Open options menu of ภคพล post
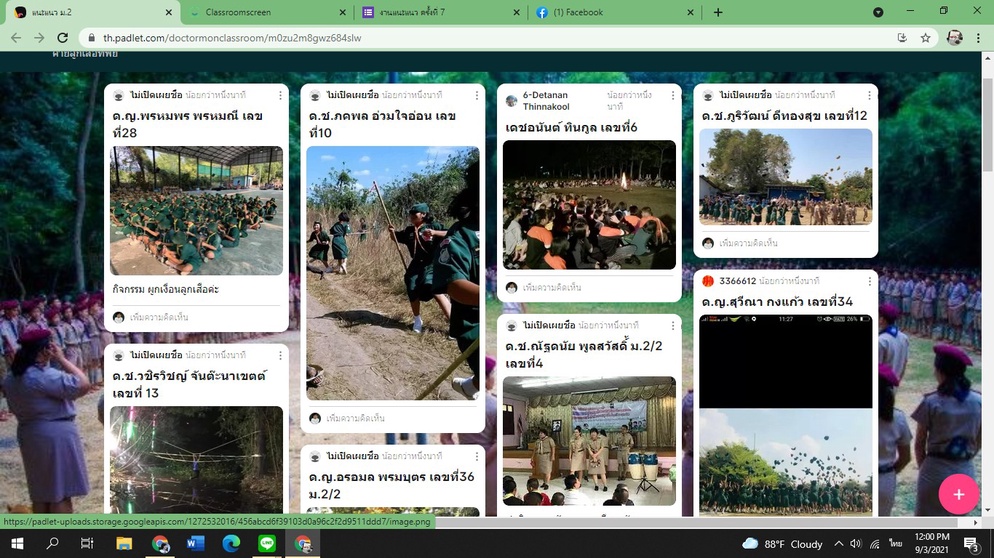The image size is (994, 558). pos(477,95)
